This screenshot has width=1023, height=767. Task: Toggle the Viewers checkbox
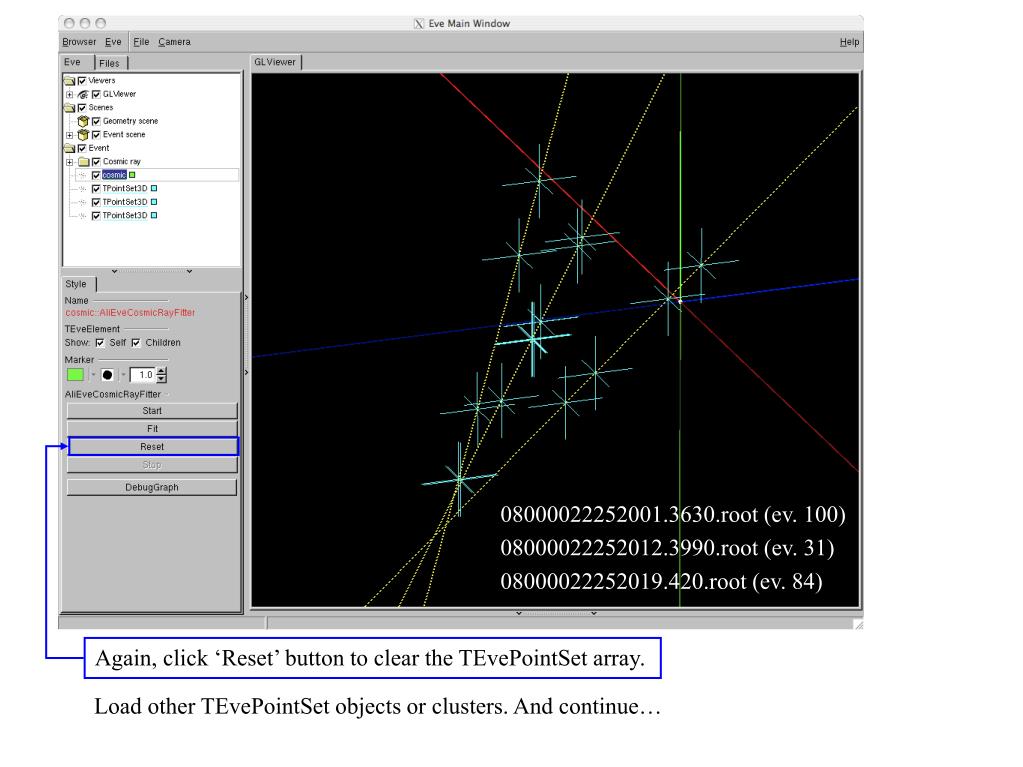click(x=82, y=81)
